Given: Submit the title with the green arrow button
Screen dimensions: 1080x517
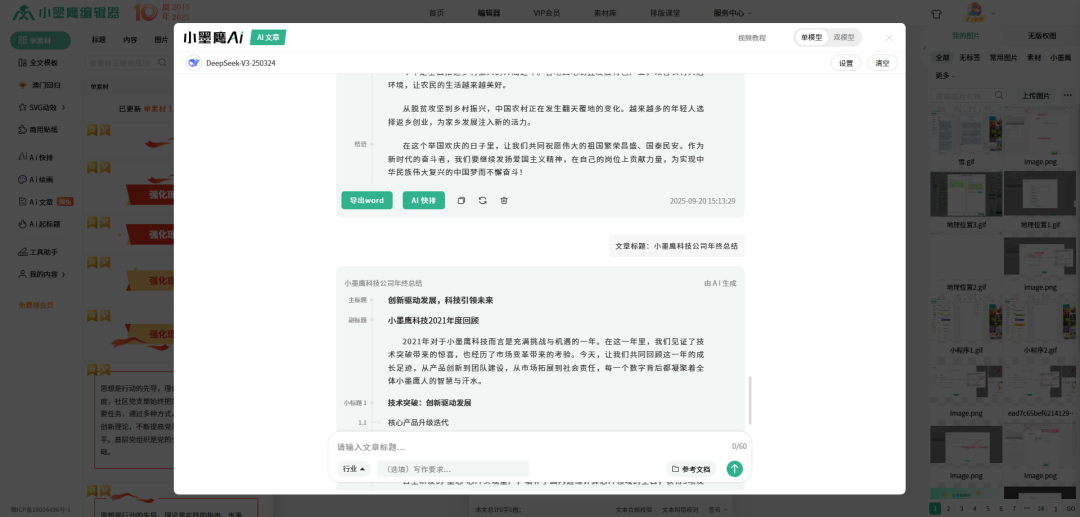Looking at the screenshot, I should tap(735, 469).
